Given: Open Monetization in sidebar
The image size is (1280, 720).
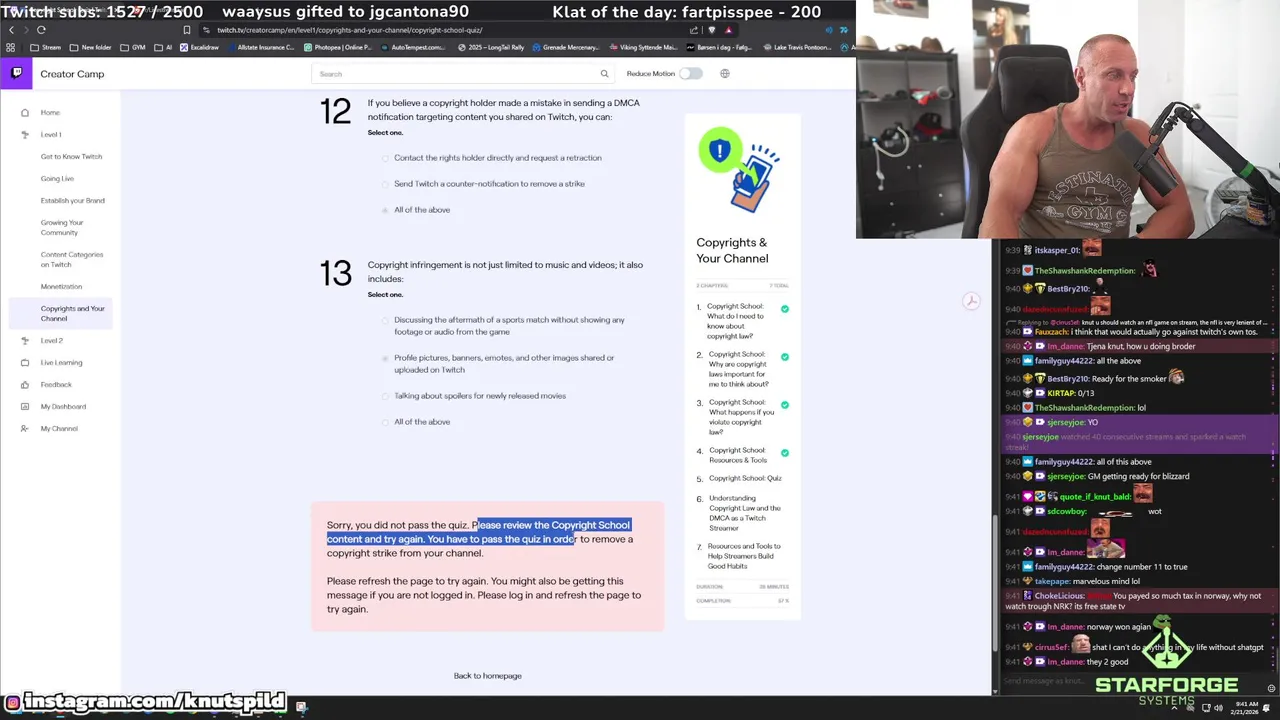Looking at the screenshot, I should pyautogui.click(x=61, y=286).
